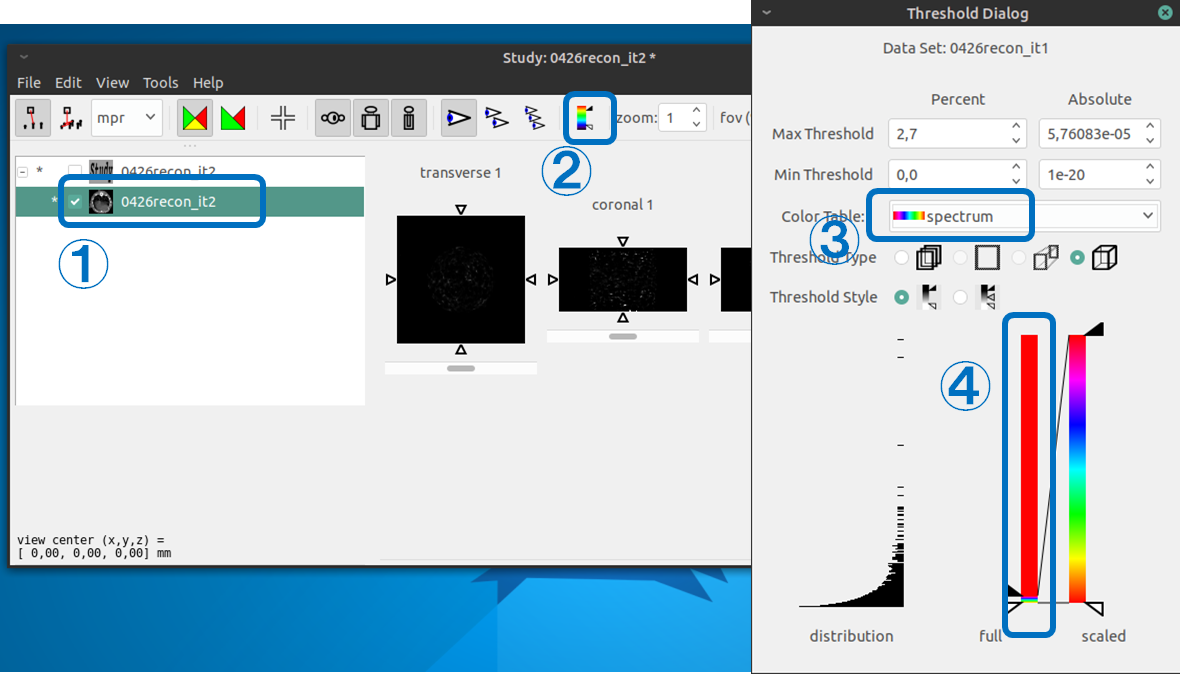This screenshot has width=1180, height=674.
Task: Click top arrow above transverse view
Action: 461,209
